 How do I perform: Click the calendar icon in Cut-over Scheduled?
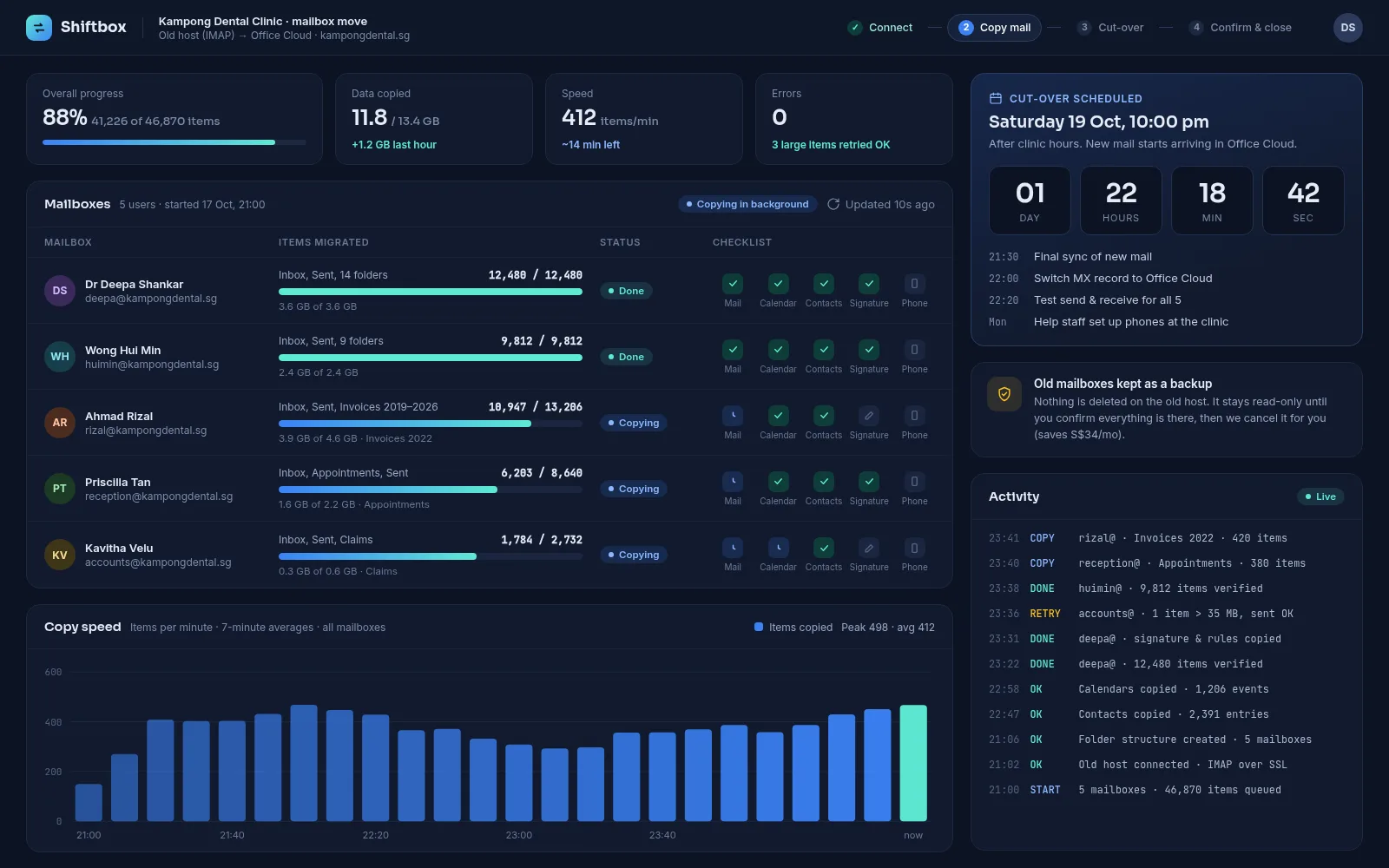pos(996,99)
